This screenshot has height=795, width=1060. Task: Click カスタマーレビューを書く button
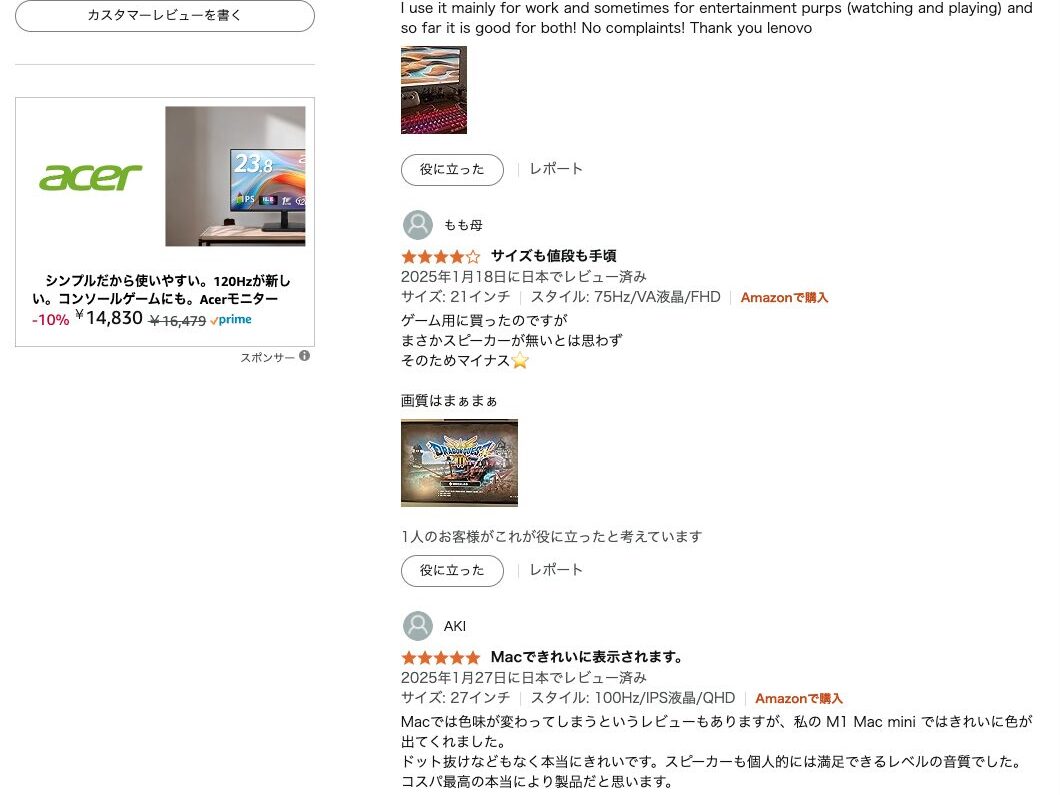click(x=165, y=16)
